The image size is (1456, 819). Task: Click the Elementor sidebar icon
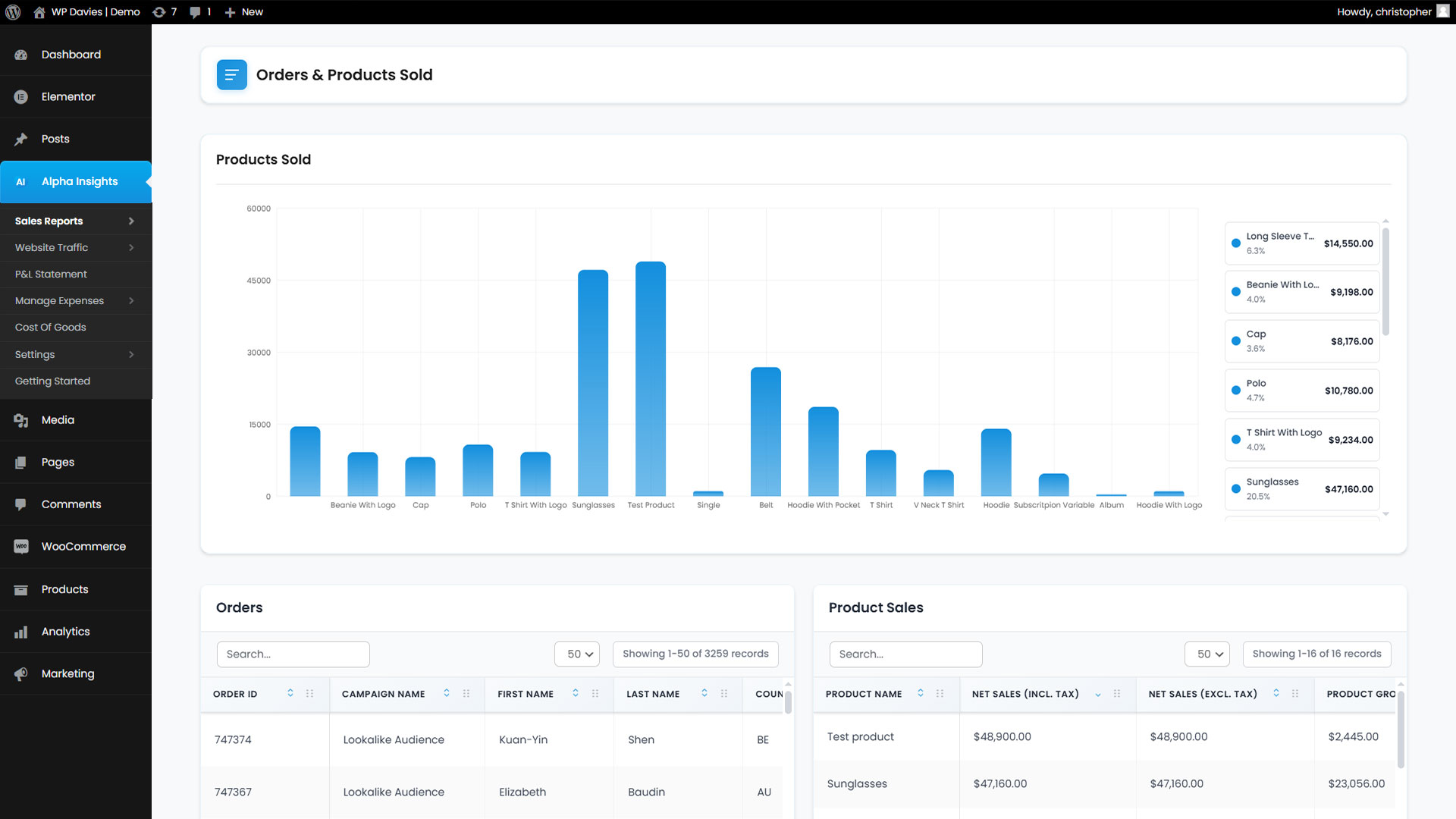pos(21,97)
